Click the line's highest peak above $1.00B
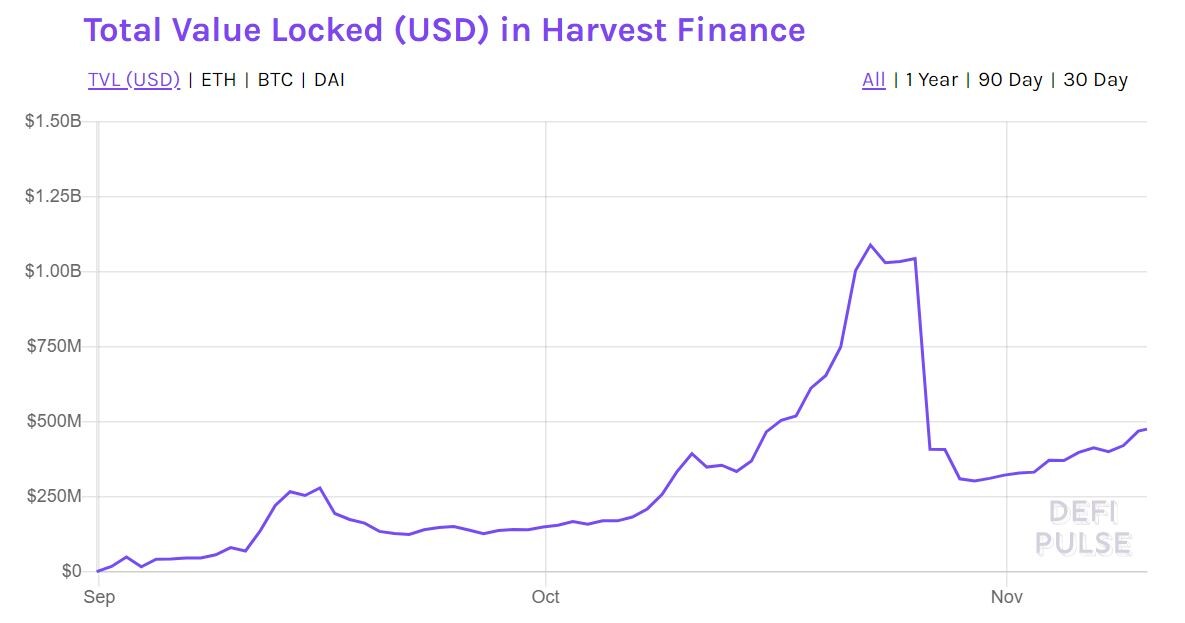The width and height of the screenshot is (1185, 623). click(871, 245)
